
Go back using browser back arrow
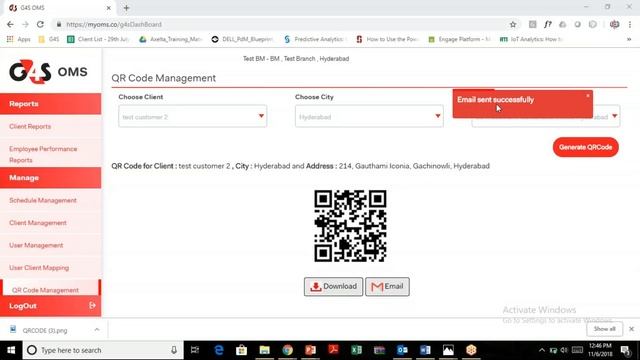click(x=10, y=24)
